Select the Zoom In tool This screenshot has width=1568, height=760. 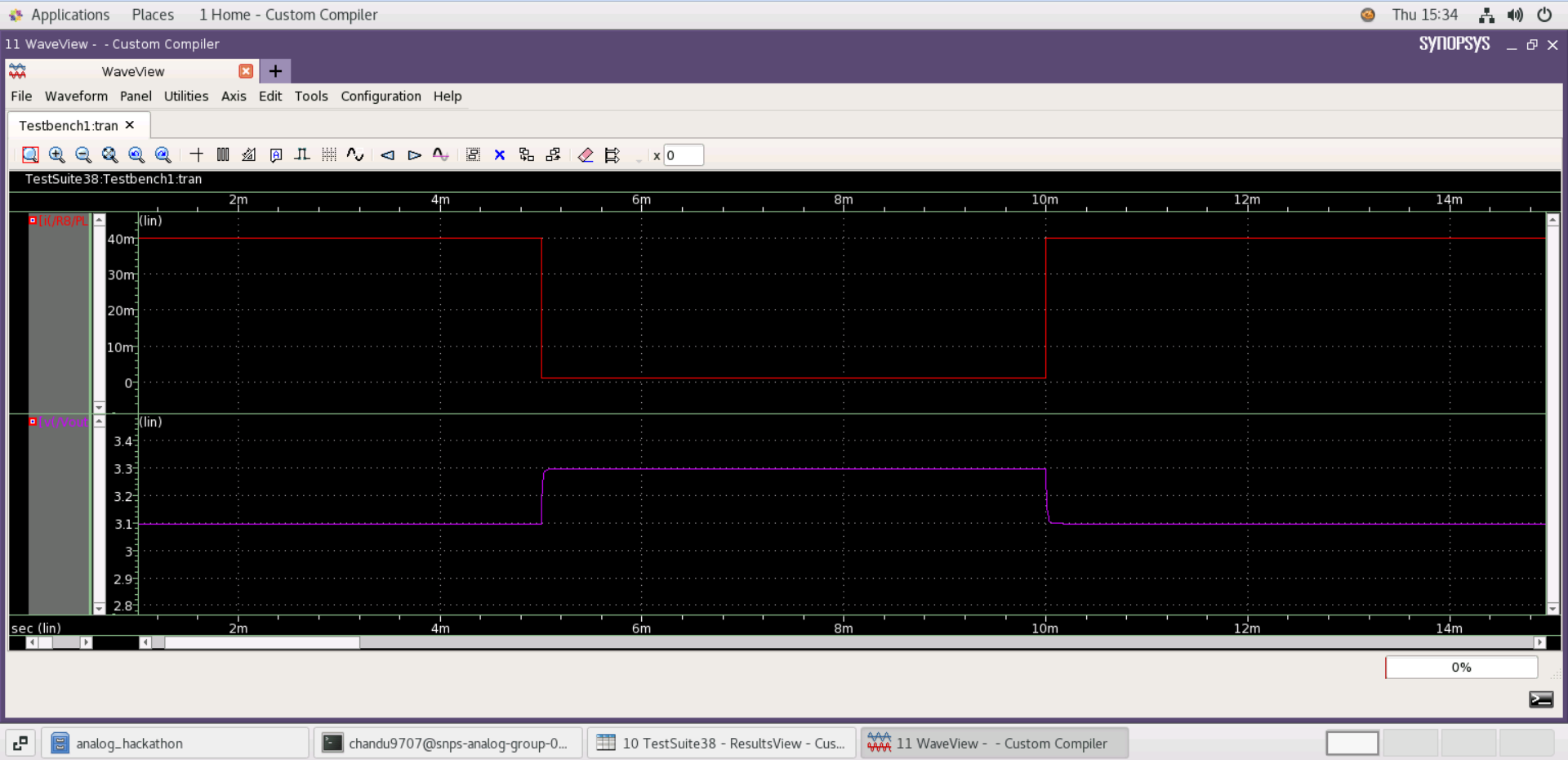(x=57, y=154)
